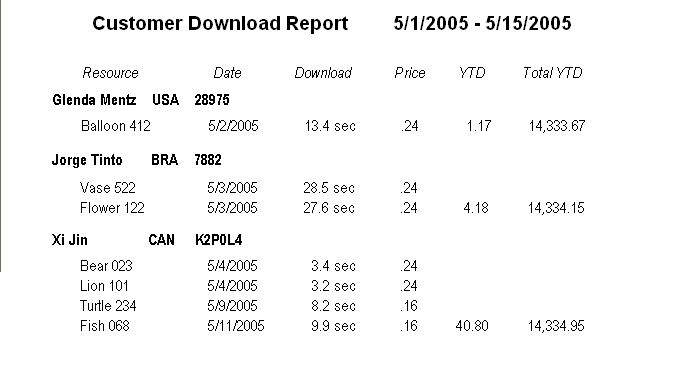This screenshot has height=389, width=686.
Task: Click the Download column header
Action: pyautogui.click(x=323, y=73)
